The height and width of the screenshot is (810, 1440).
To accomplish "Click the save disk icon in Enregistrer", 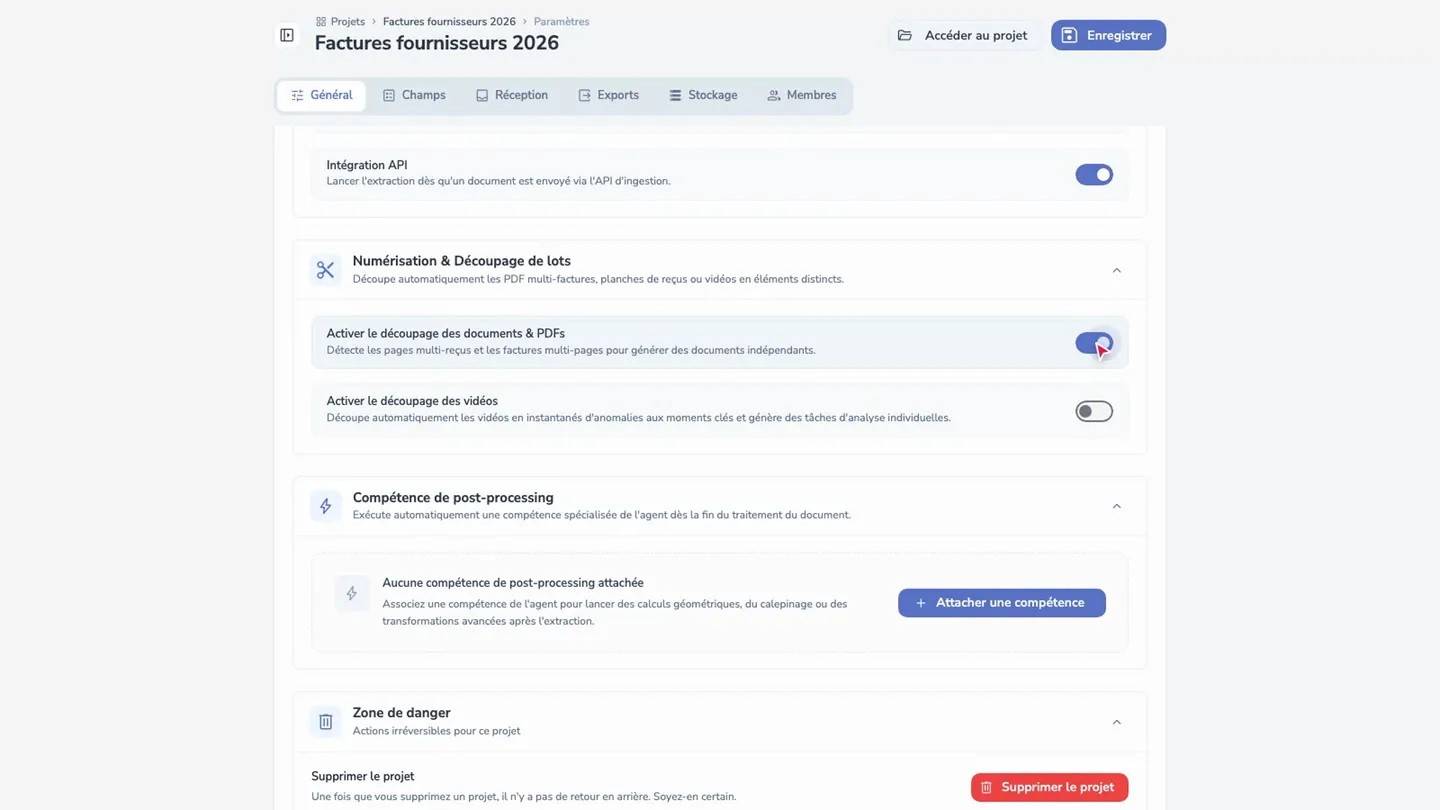I will pos(1069,35).
